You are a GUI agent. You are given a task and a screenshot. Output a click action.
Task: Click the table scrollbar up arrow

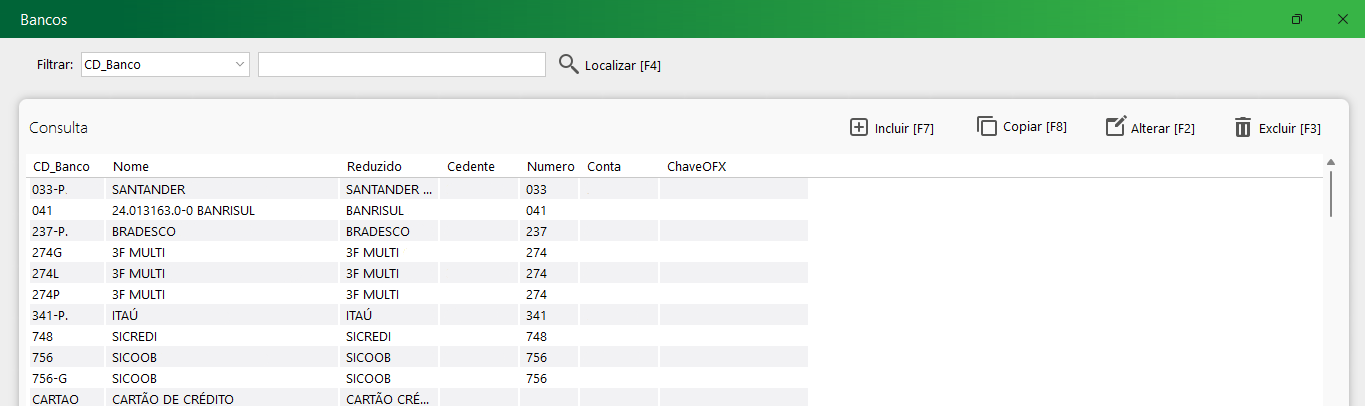[1331, 162]
